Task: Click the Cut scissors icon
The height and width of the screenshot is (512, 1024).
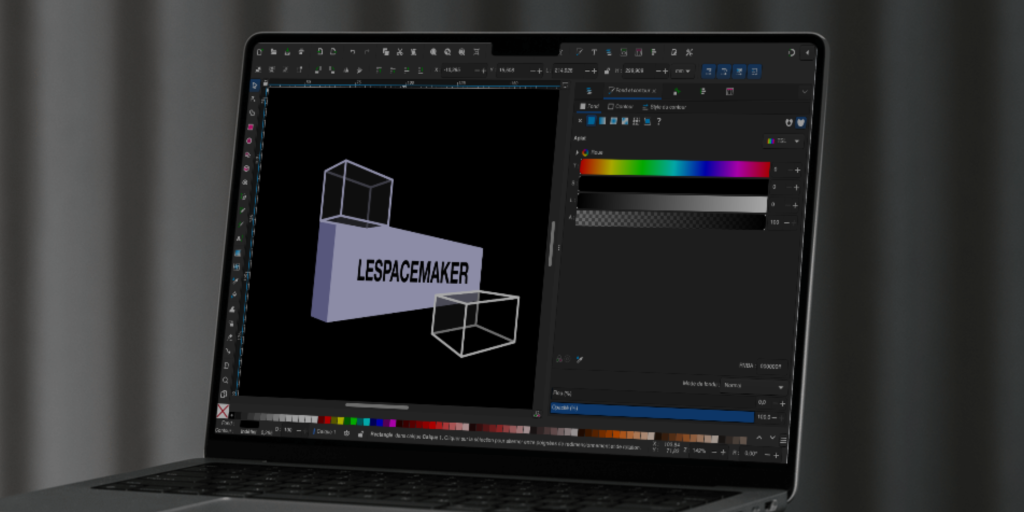Action: tap(398, 51)
